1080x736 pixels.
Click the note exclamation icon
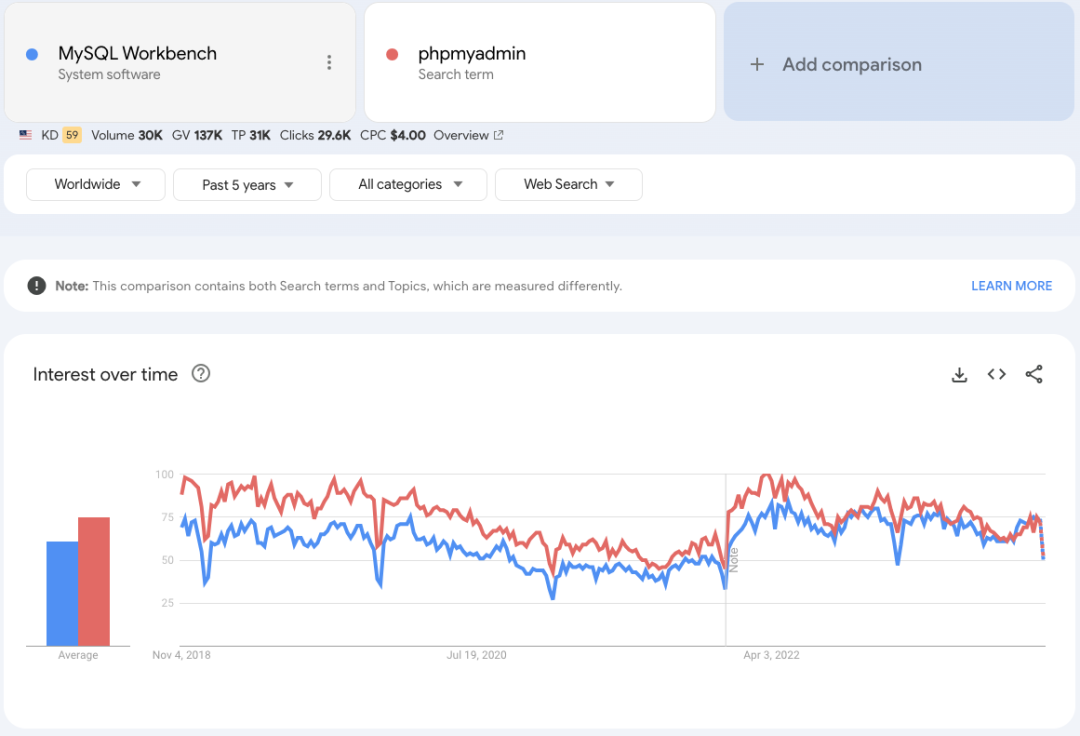coord(37,286)
